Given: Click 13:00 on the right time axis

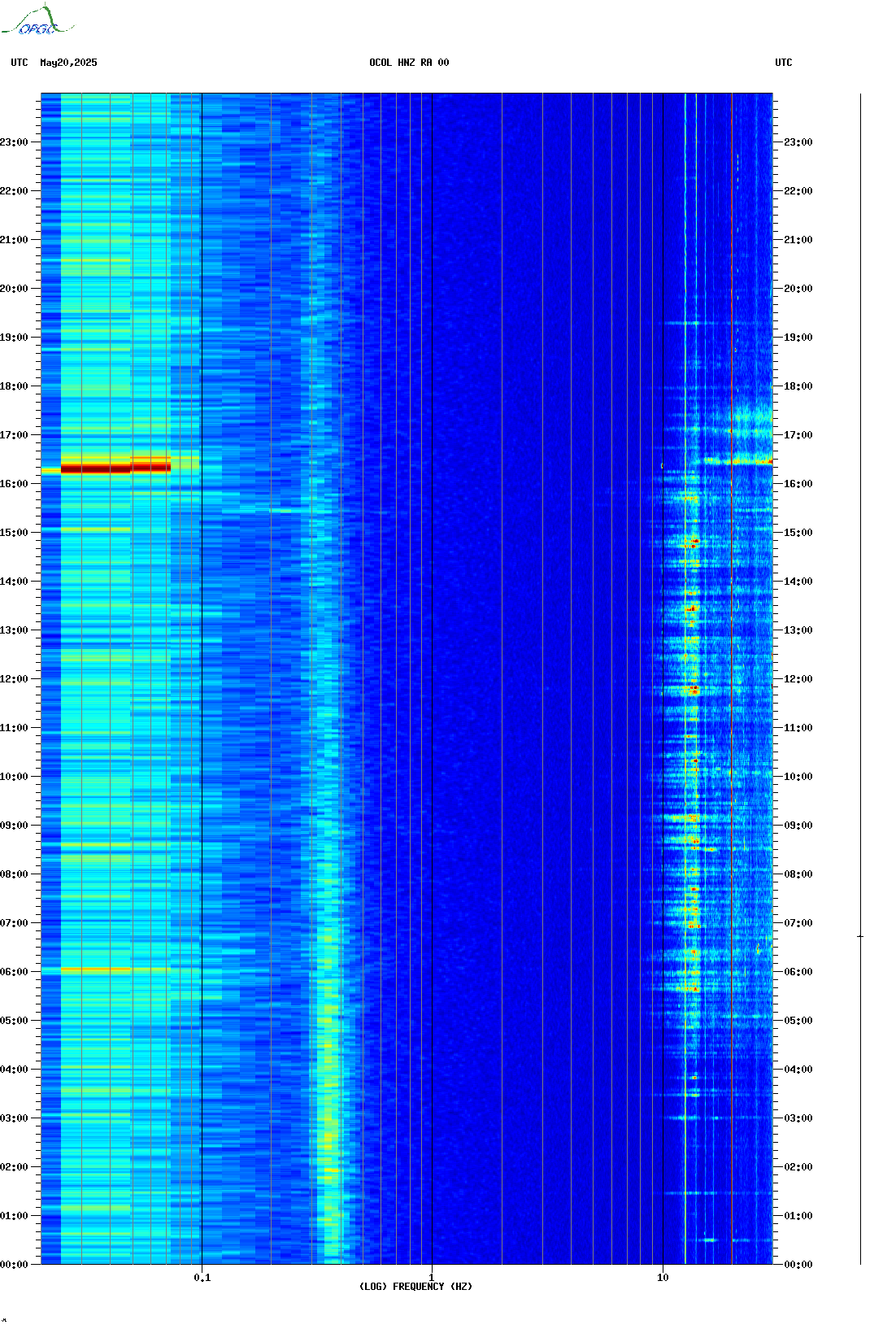Looking at the screenshot, I should [x=798, y=630].
